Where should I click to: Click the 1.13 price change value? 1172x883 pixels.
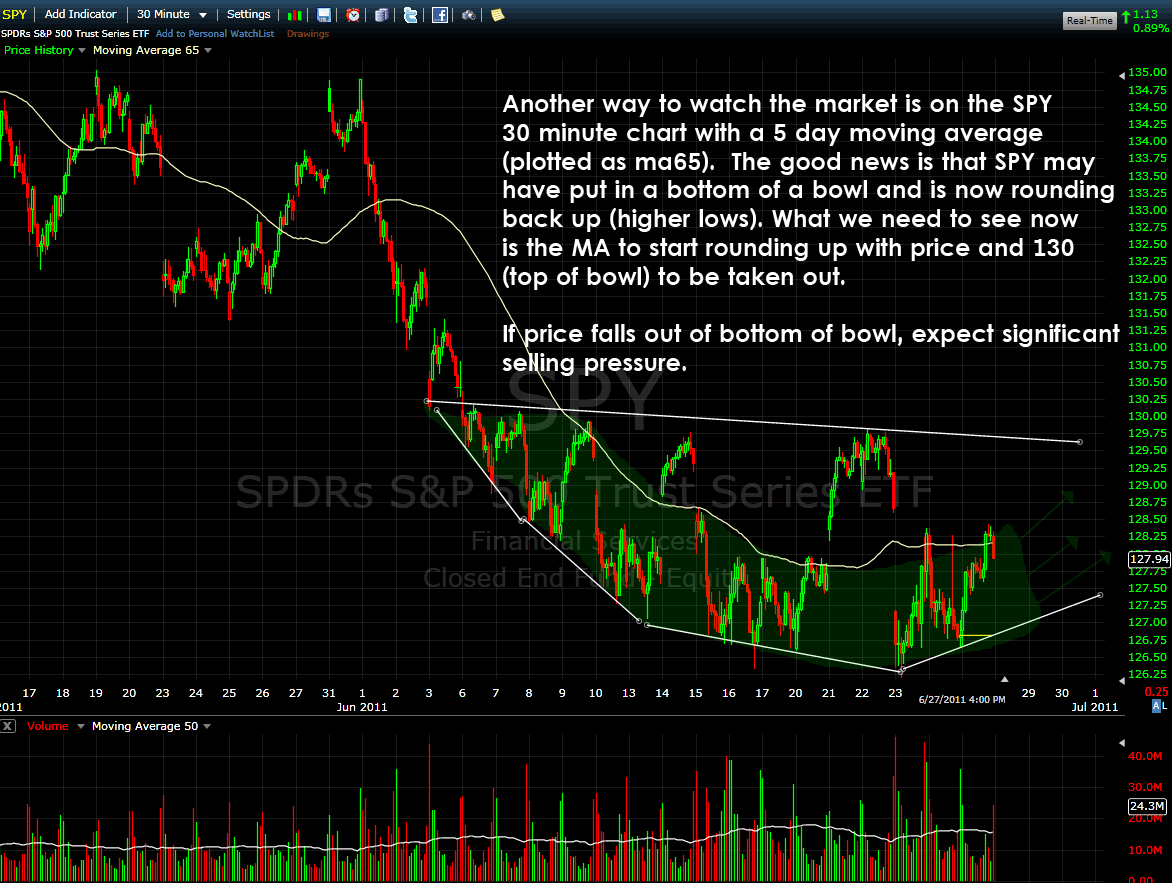point(1146,14)
